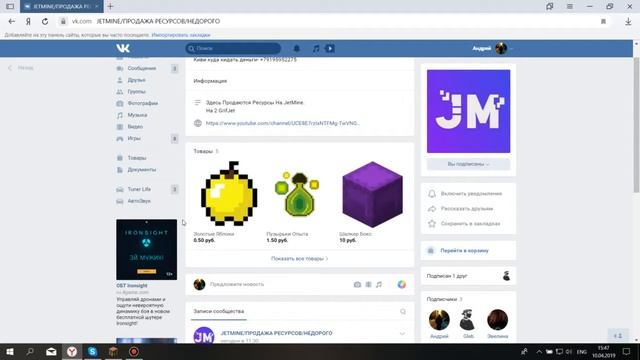
Task: Open Windows Start menu
Action: pyautogui.click(x=10, y=351)
